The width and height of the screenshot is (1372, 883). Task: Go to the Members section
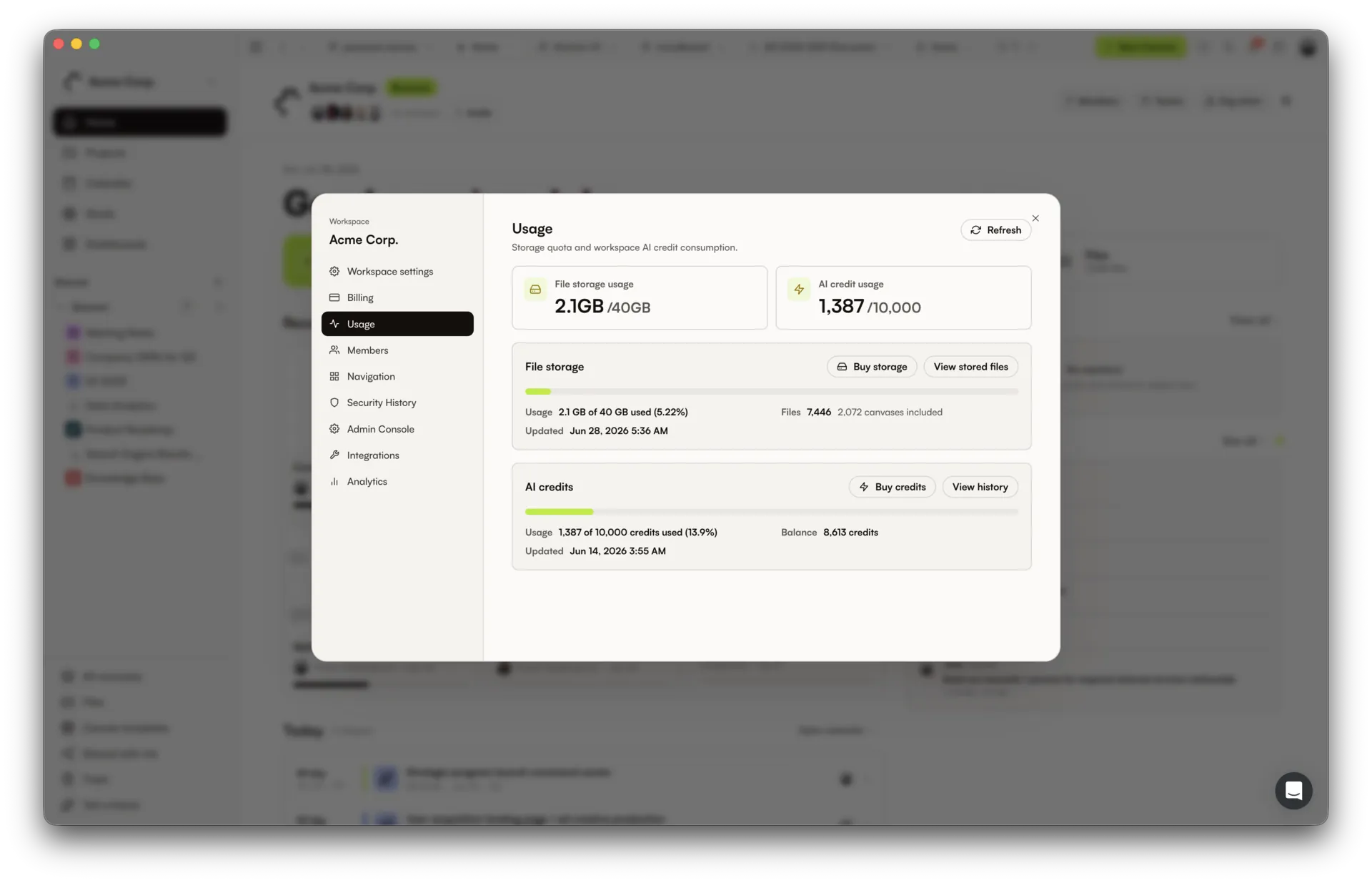397,350
